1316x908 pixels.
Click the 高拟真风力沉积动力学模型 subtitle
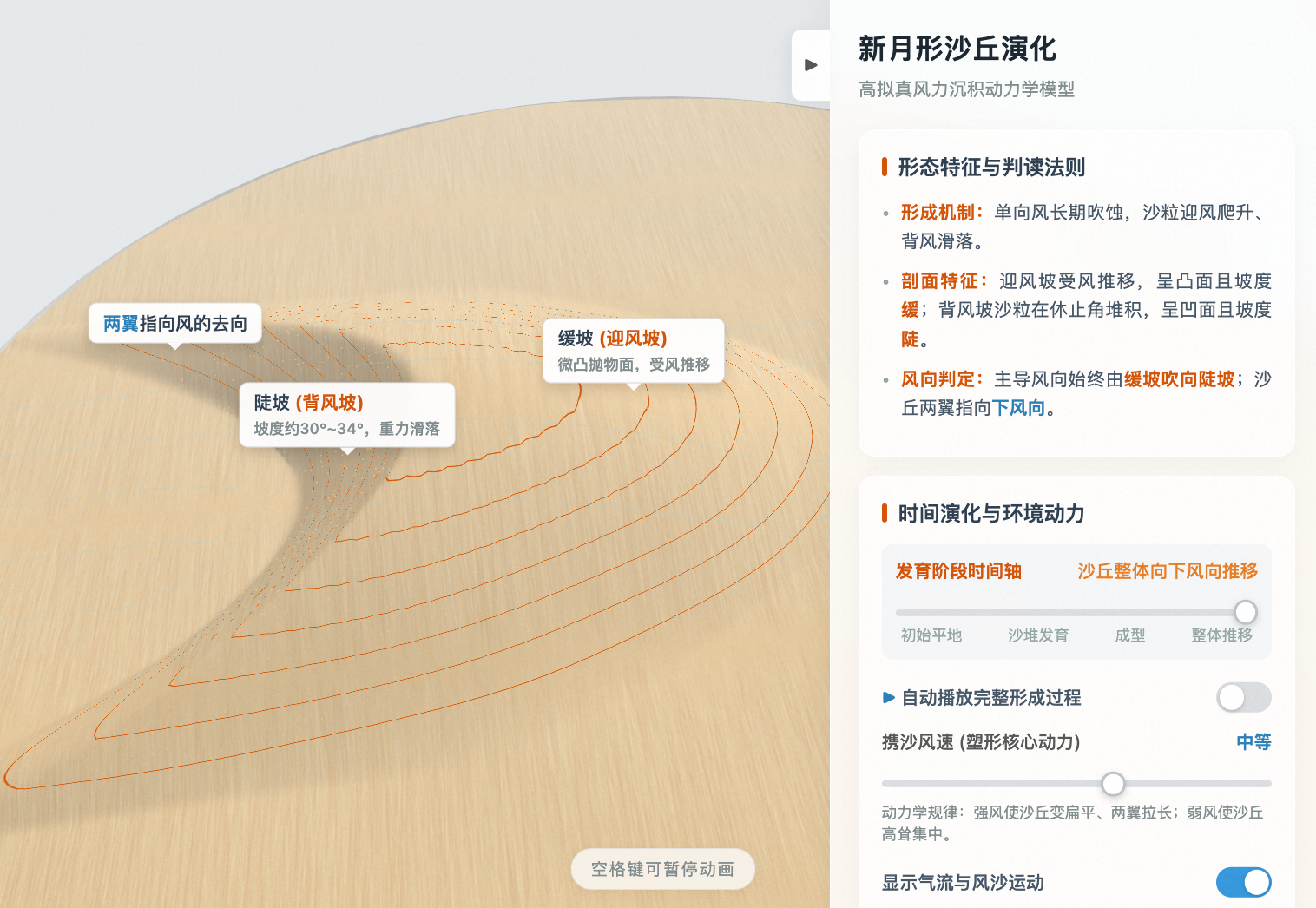(966, 89)
